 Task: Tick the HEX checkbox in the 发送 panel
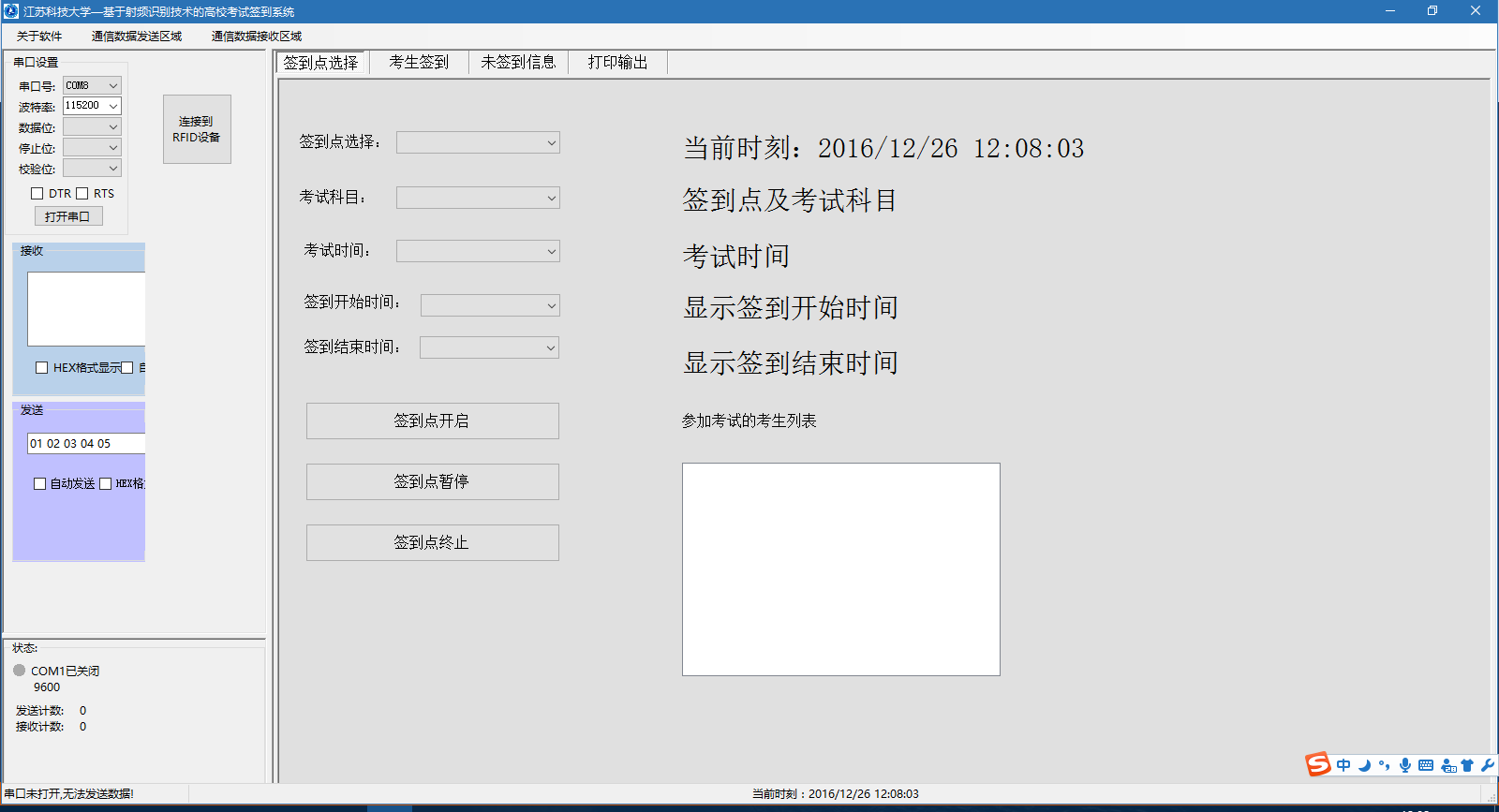pos(106,484)
